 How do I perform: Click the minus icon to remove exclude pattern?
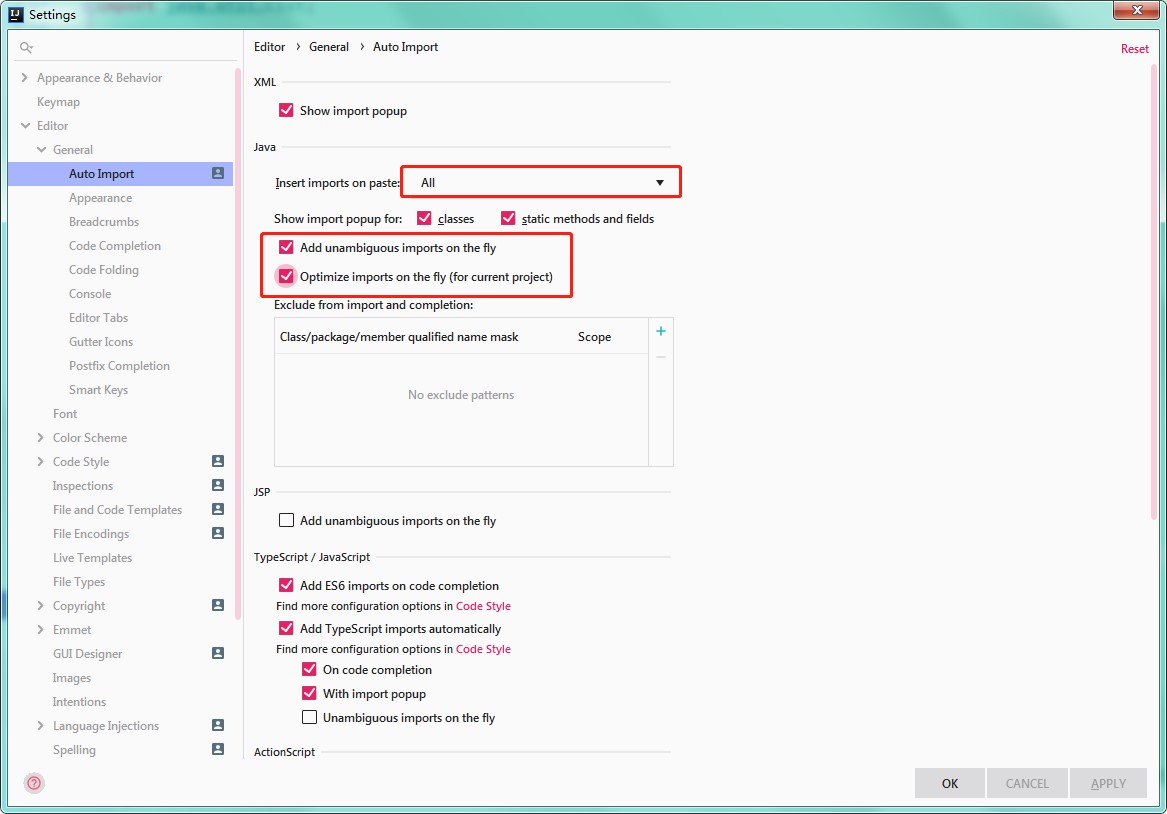pos(661,357)
